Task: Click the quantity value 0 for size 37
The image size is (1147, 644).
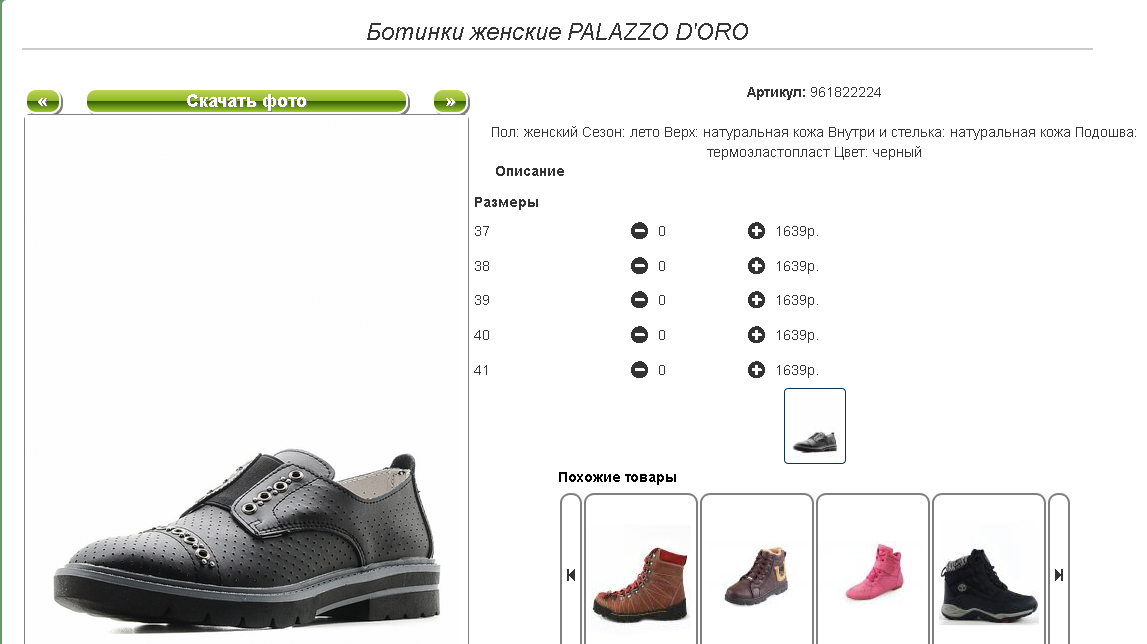Action: click(662, 231)
